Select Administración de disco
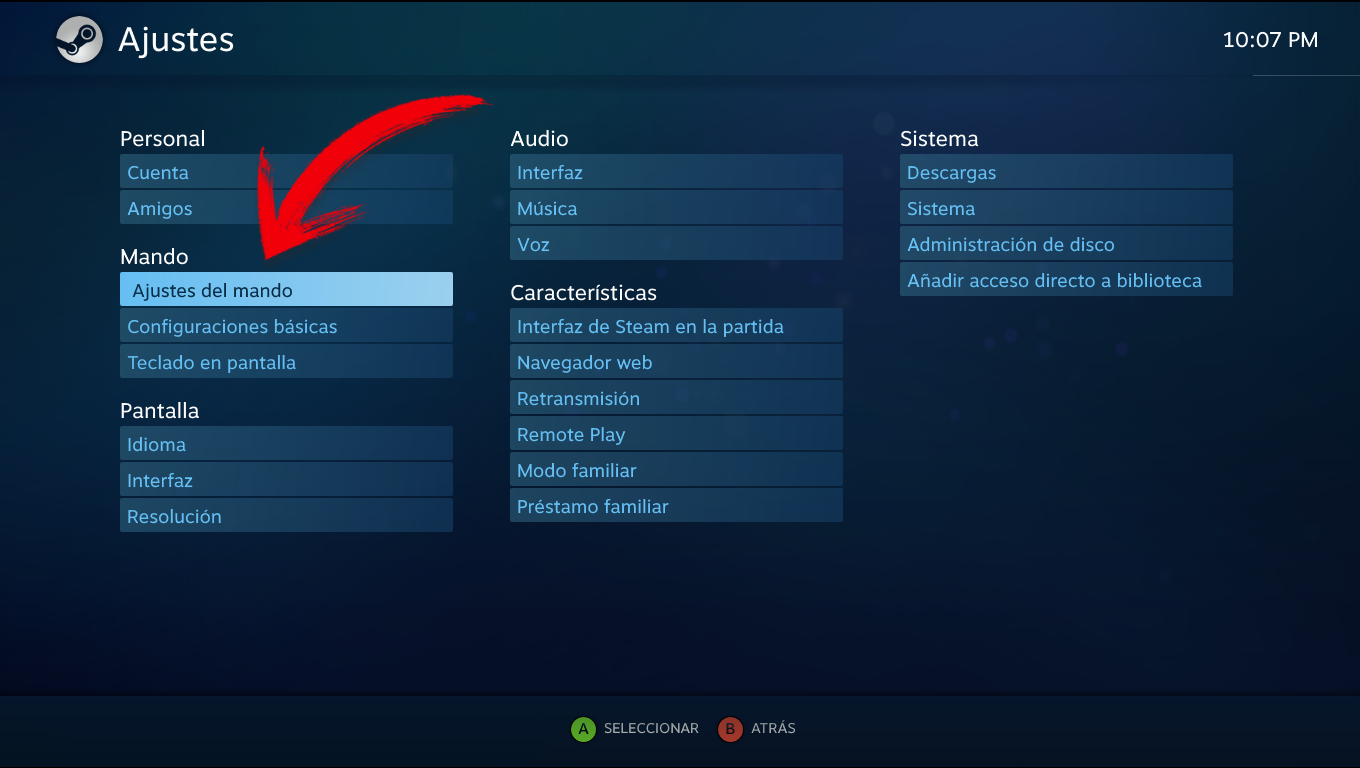 coord(1066,243)
